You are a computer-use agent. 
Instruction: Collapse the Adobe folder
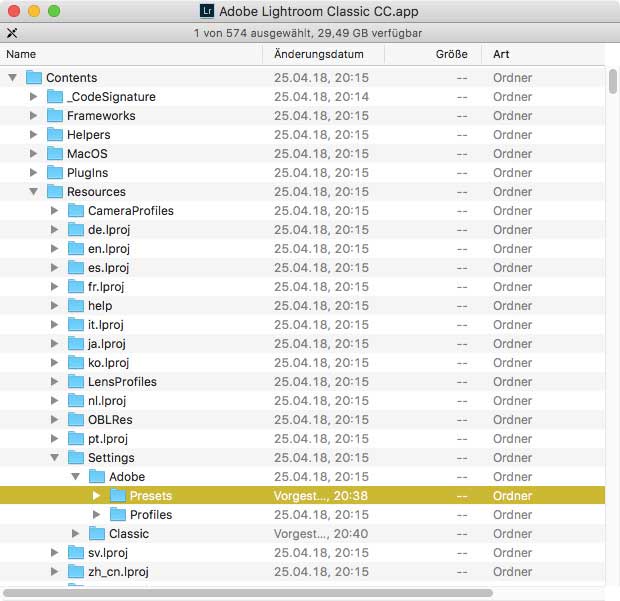(x=76, y=476)
